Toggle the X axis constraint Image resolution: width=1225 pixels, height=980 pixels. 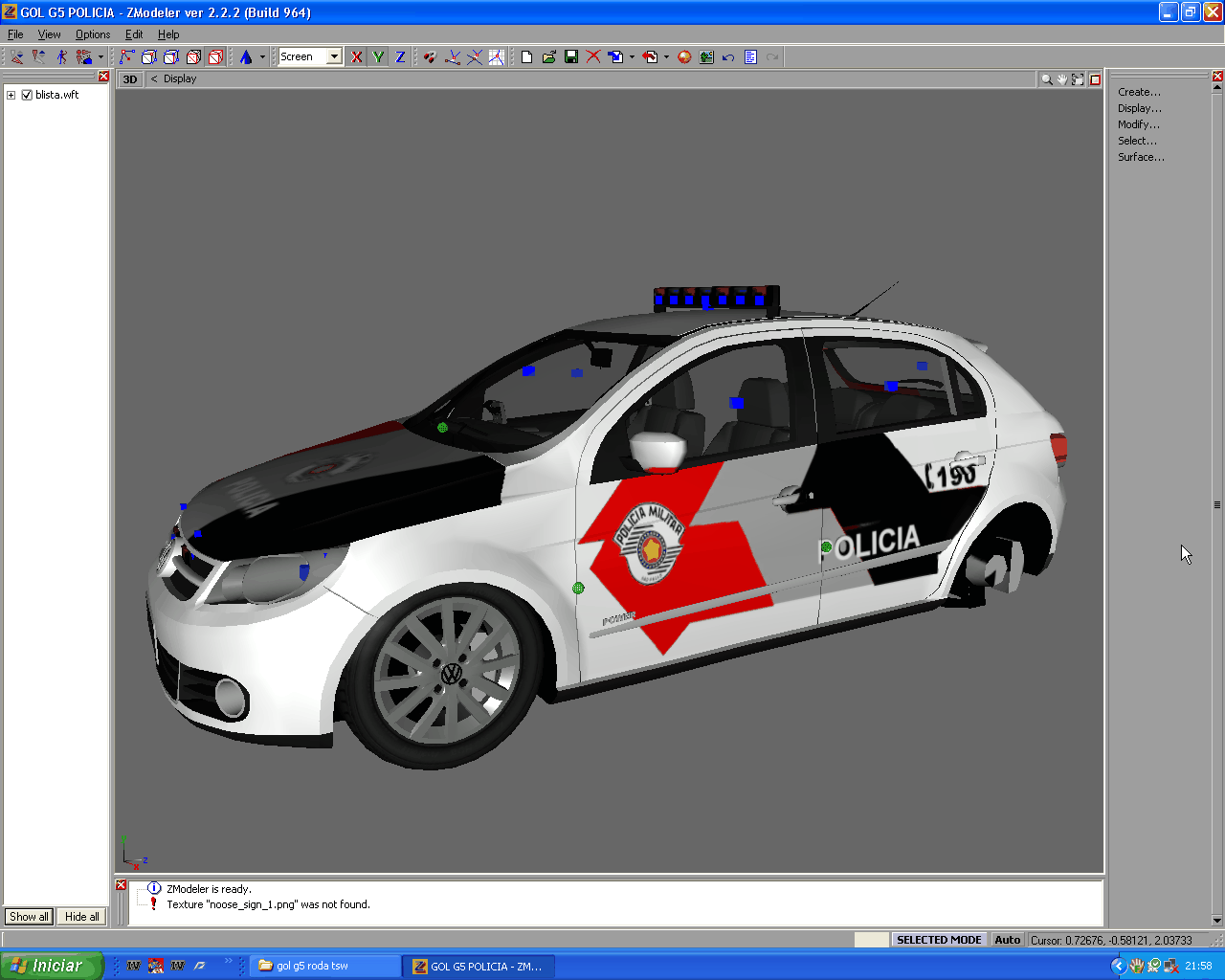point(355,56)
